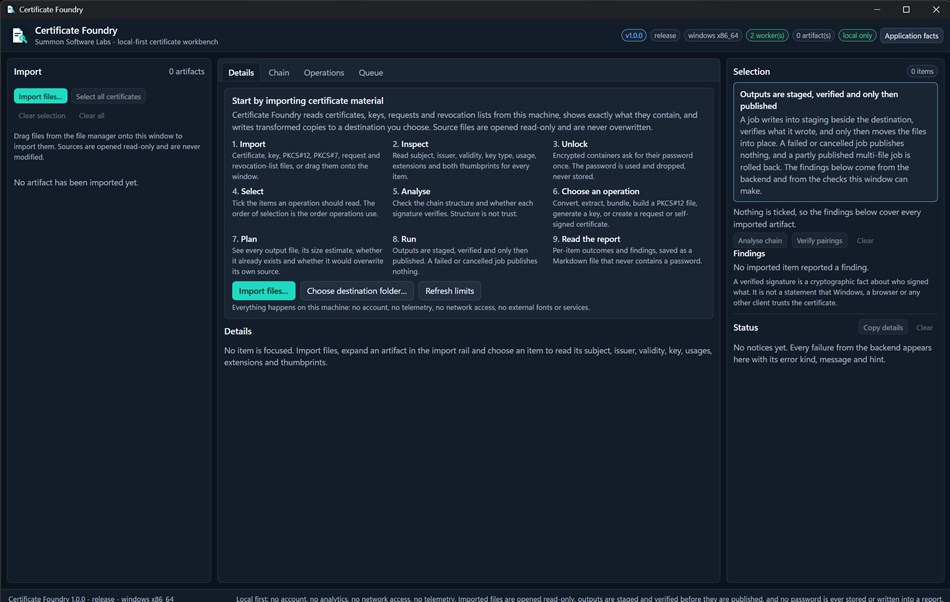
Task: Minimize the Certificate Foundry window
Action: click(x=877, y=9)
